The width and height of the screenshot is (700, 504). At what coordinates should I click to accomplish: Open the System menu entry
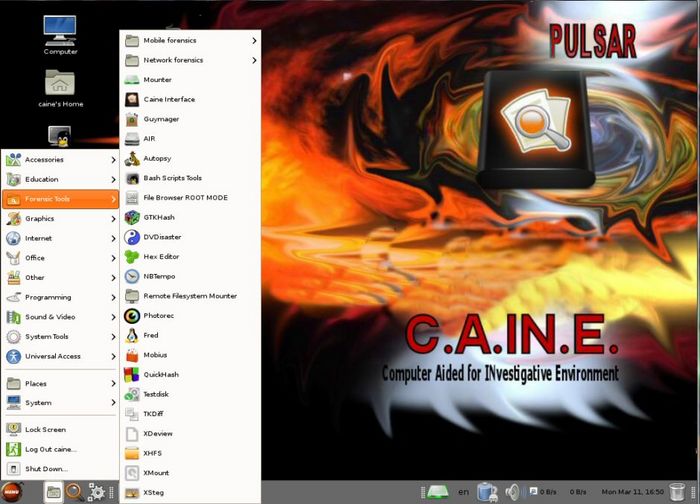pyautogui.click(x=60, y=403)
